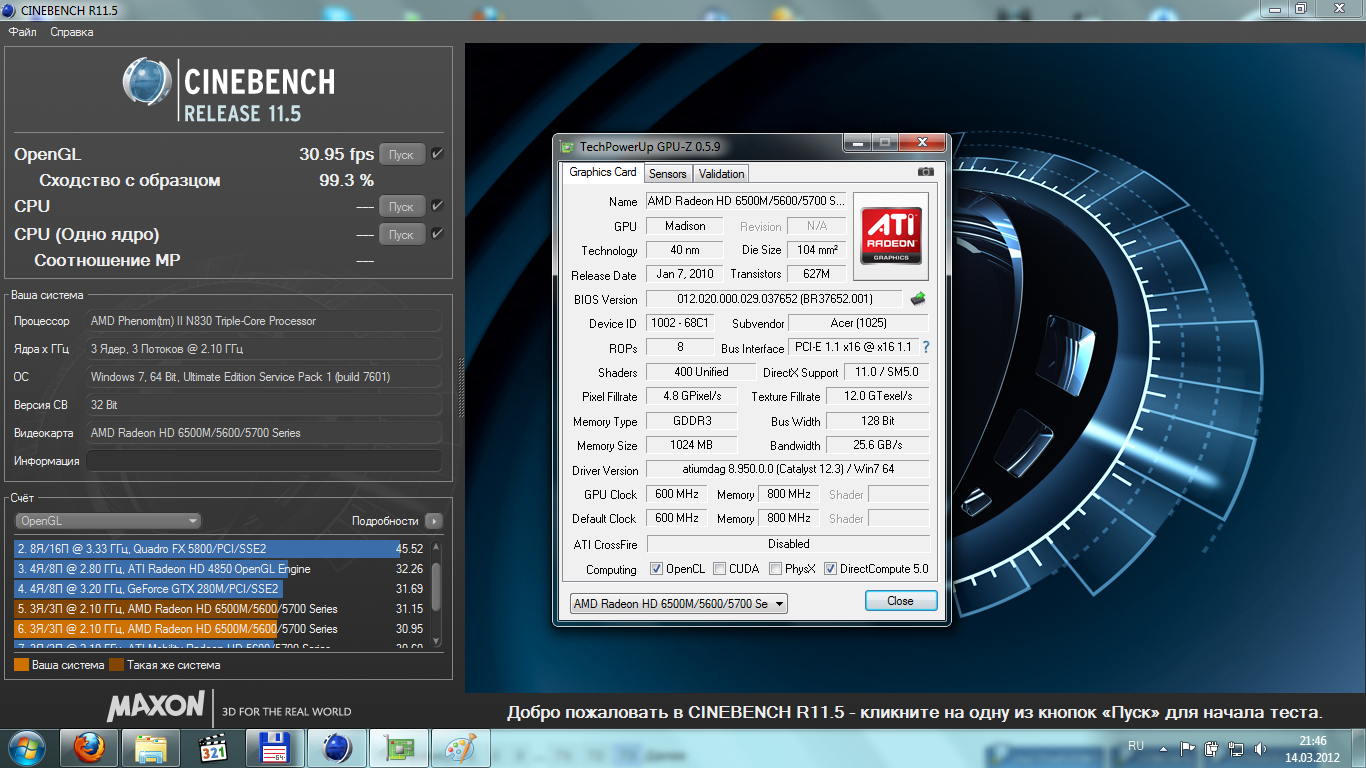The height and width of the screenshot is (768, 1366).
Task: Toggle the OpenCL checkbox in GPU-Z
Action: click(x=656, y=569)
